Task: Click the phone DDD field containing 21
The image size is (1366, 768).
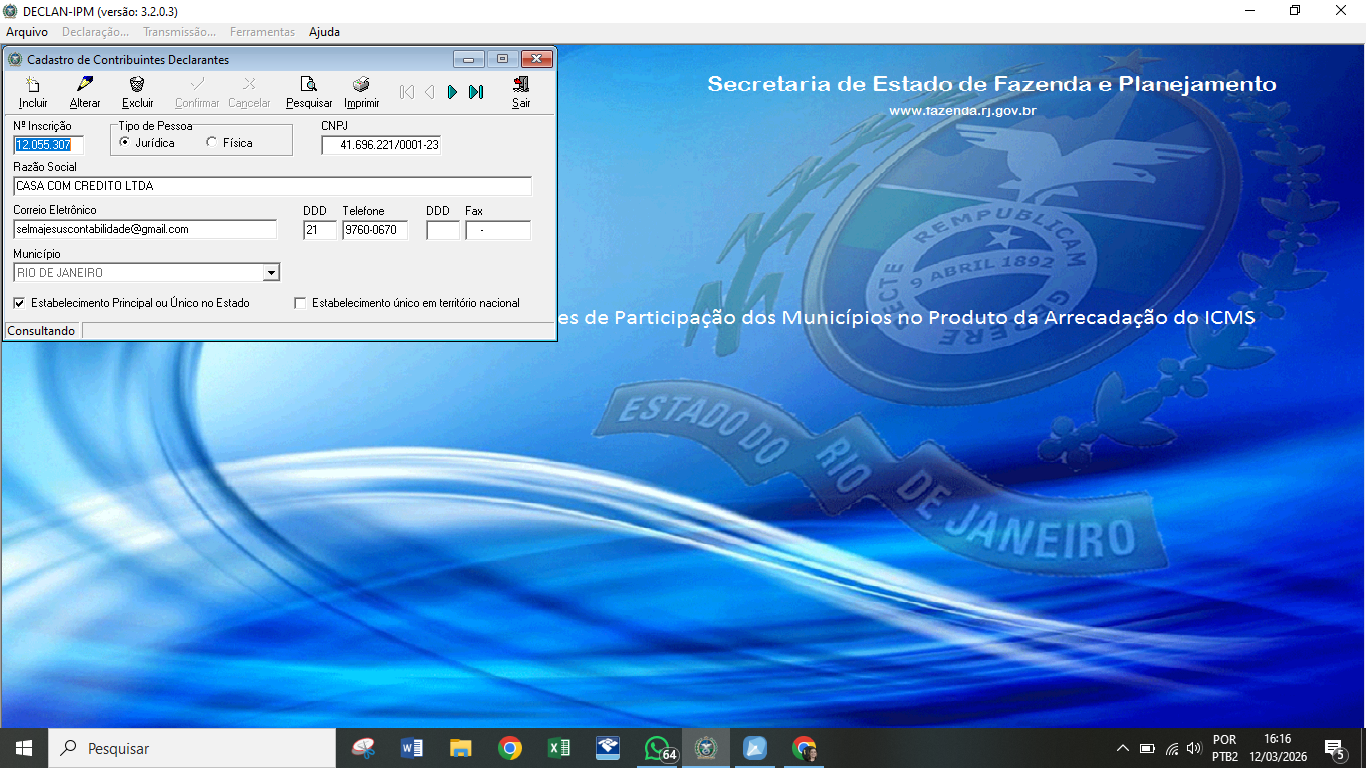Action: pos(320,230)
